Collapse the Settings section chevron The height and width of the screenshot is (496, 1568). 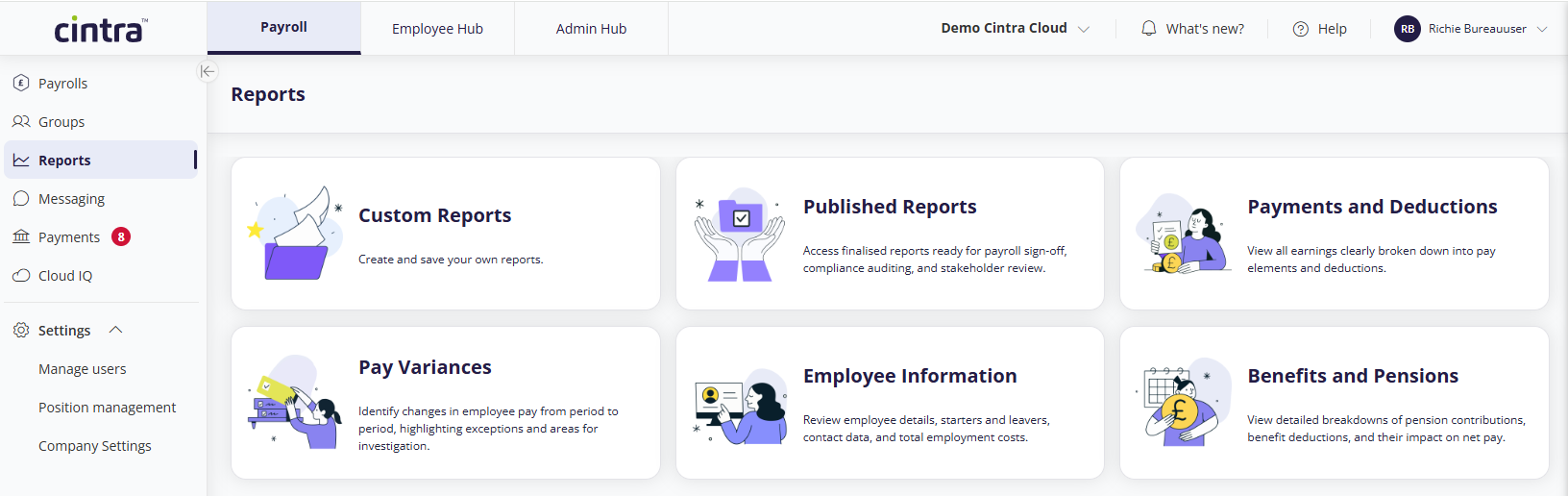tap(116, 330)
